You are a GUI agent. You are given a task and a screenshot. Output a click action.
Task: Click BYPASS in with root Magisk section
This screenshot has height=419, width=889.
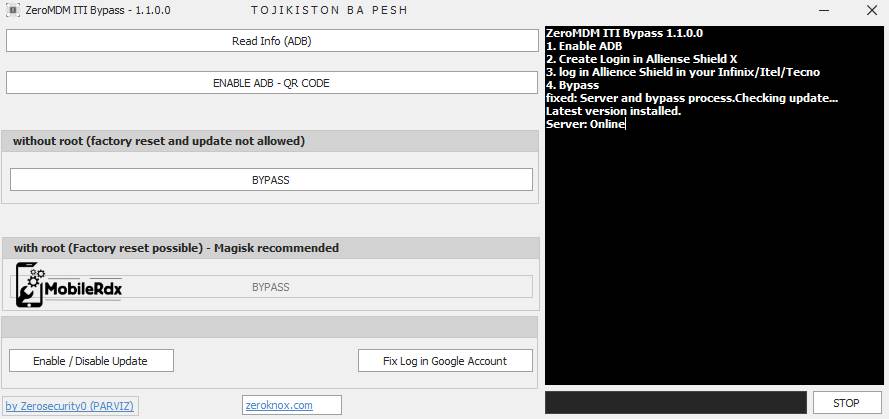coord(271,287)
